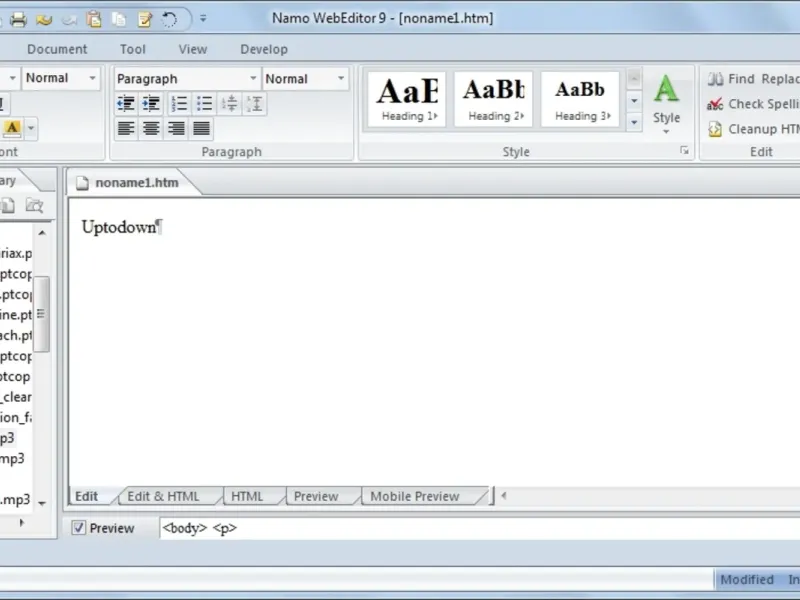Screen dimensions: 800x600
Task: Click the yellow Undo arrow icon
Action: pos(44,20)
